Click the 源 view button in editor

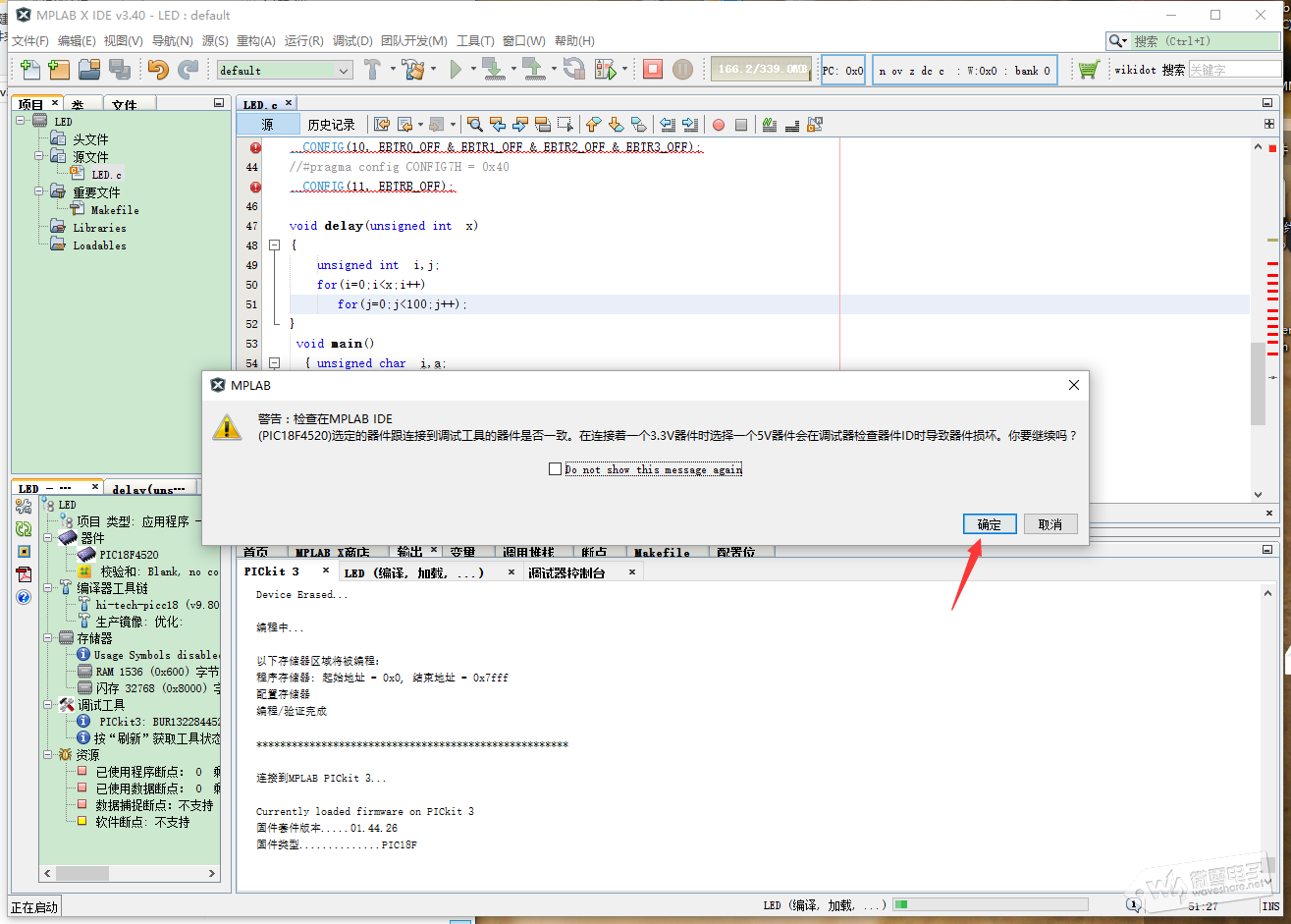click(268, 125)
